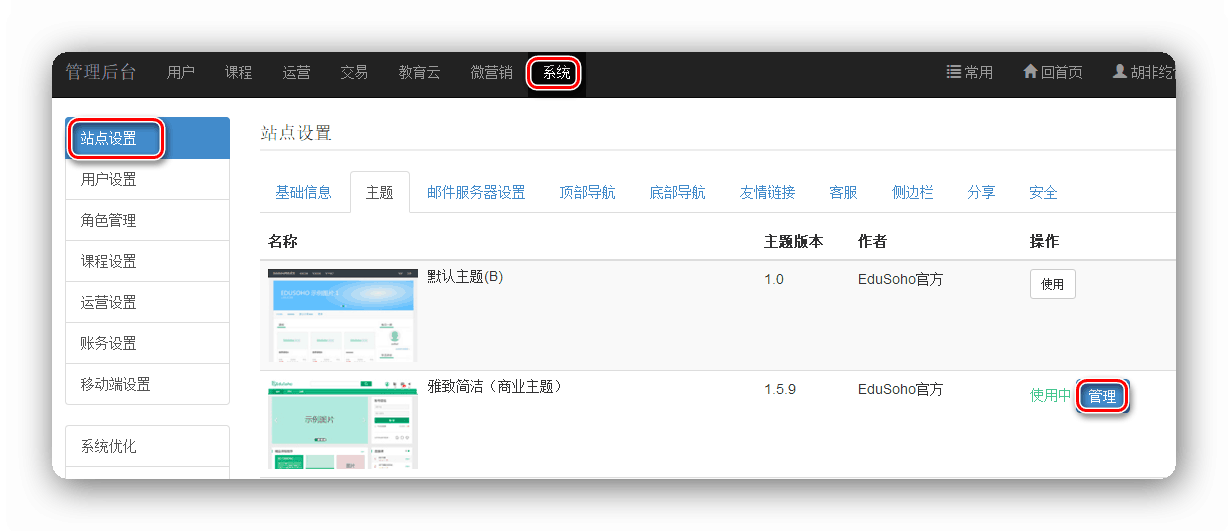1228x531 pixels.
Task: Click the 默认主题(B) preview thumbnail
Action: (x=343, y=314)
